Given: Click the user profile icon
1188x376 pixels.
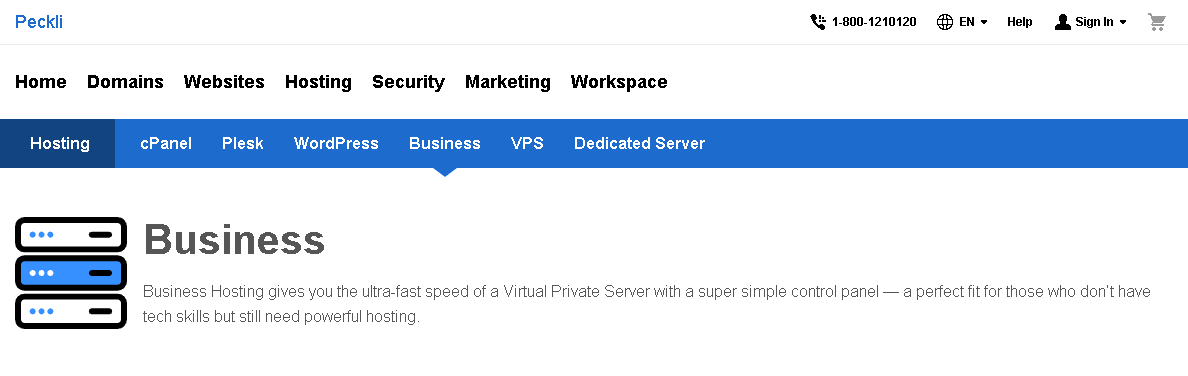Looking at the screenshot, I should pyautogui.click(x=1062, y=22).
